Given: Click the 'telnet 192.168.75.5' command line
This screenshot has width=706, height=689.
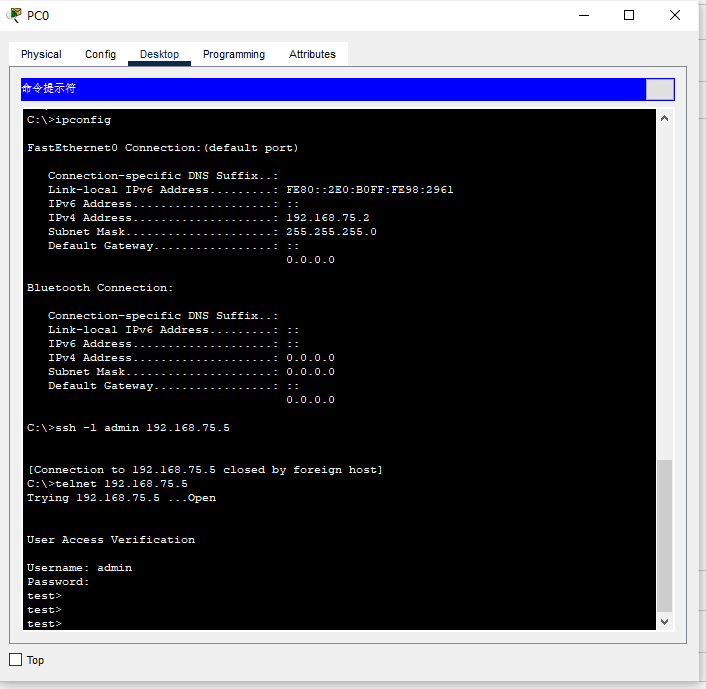Looking at the screenshot, I should coord(107,484).
